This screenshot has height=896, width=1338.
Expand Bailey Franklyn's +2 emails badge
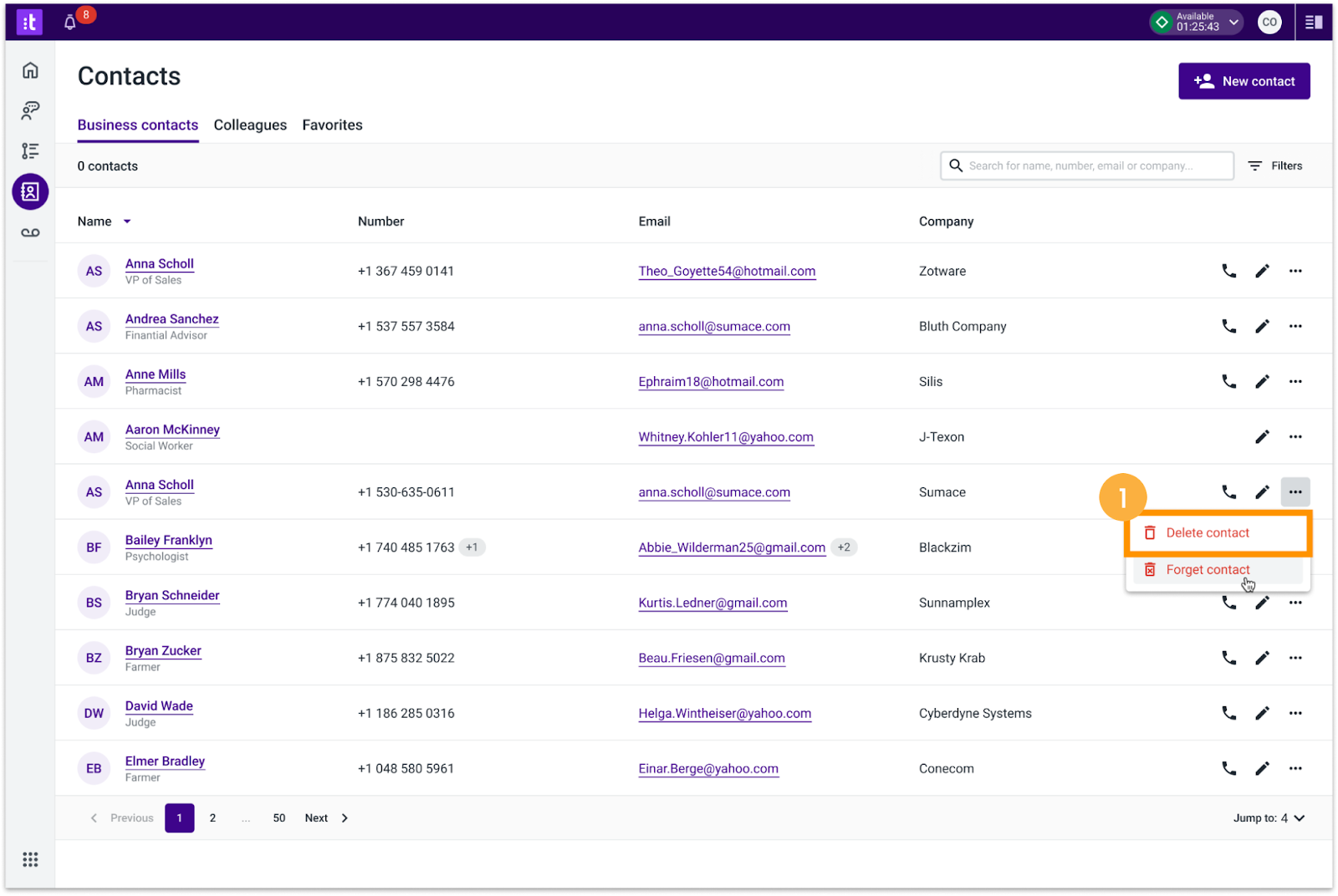[x=844, y=547]
